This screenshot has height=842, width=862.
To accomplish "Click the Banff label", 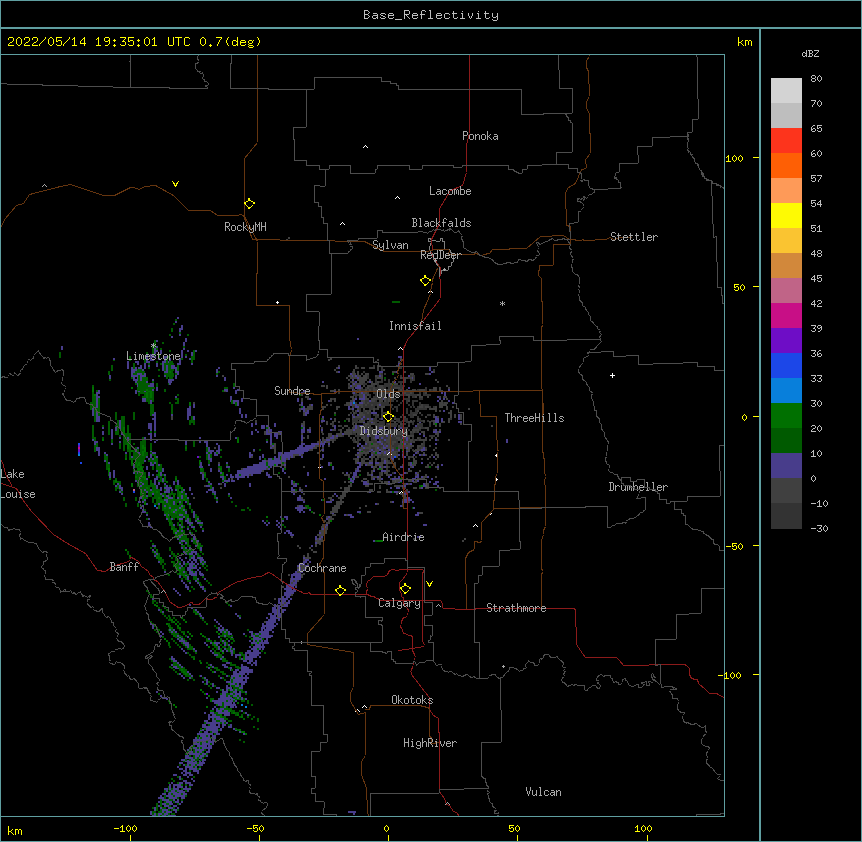I will point(124,567).
